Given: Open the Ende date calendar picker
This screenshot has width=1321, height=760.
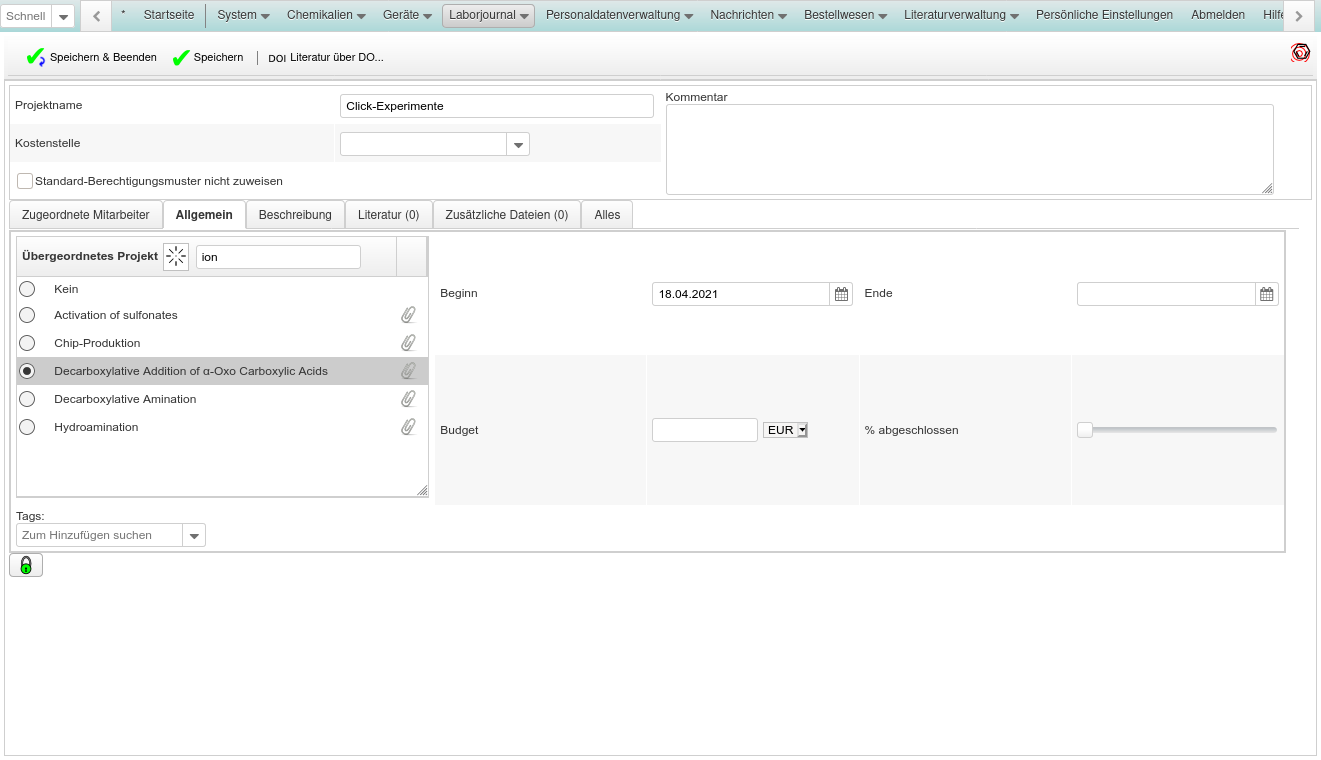Looking at the screenshot, I should pos(1267,294).
